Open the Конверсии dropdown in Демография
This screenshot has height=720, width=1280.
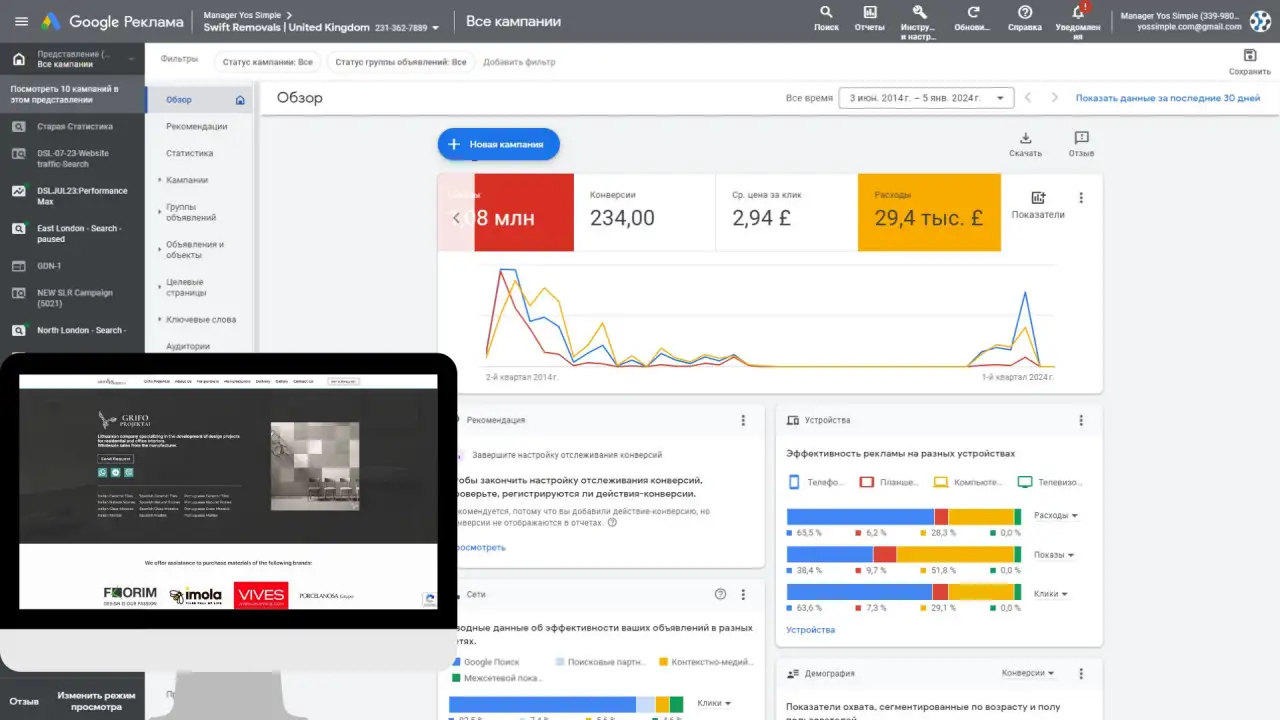(x=1028, y=673)
